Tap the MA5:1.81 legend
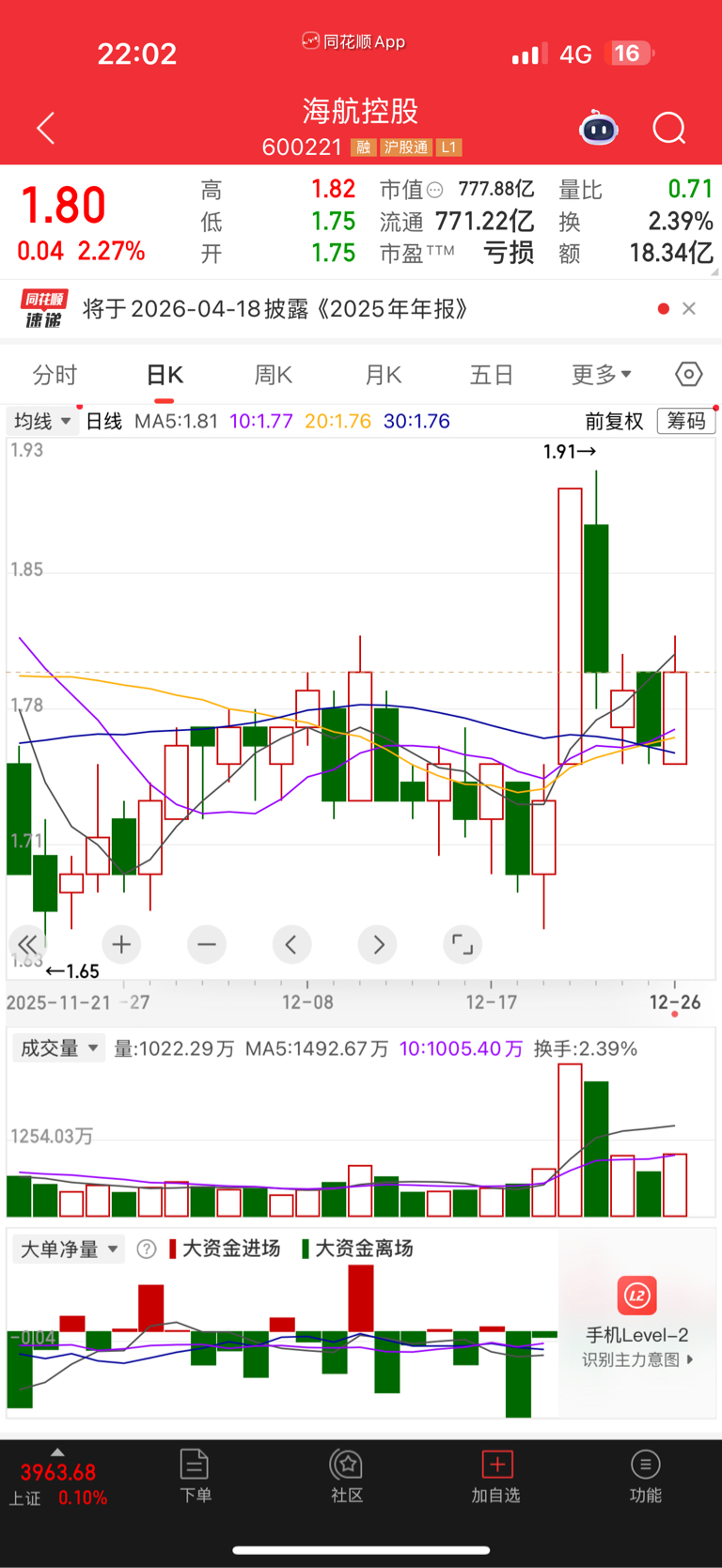The height and width of the screenshot is (1568, 722). point(176,421)
